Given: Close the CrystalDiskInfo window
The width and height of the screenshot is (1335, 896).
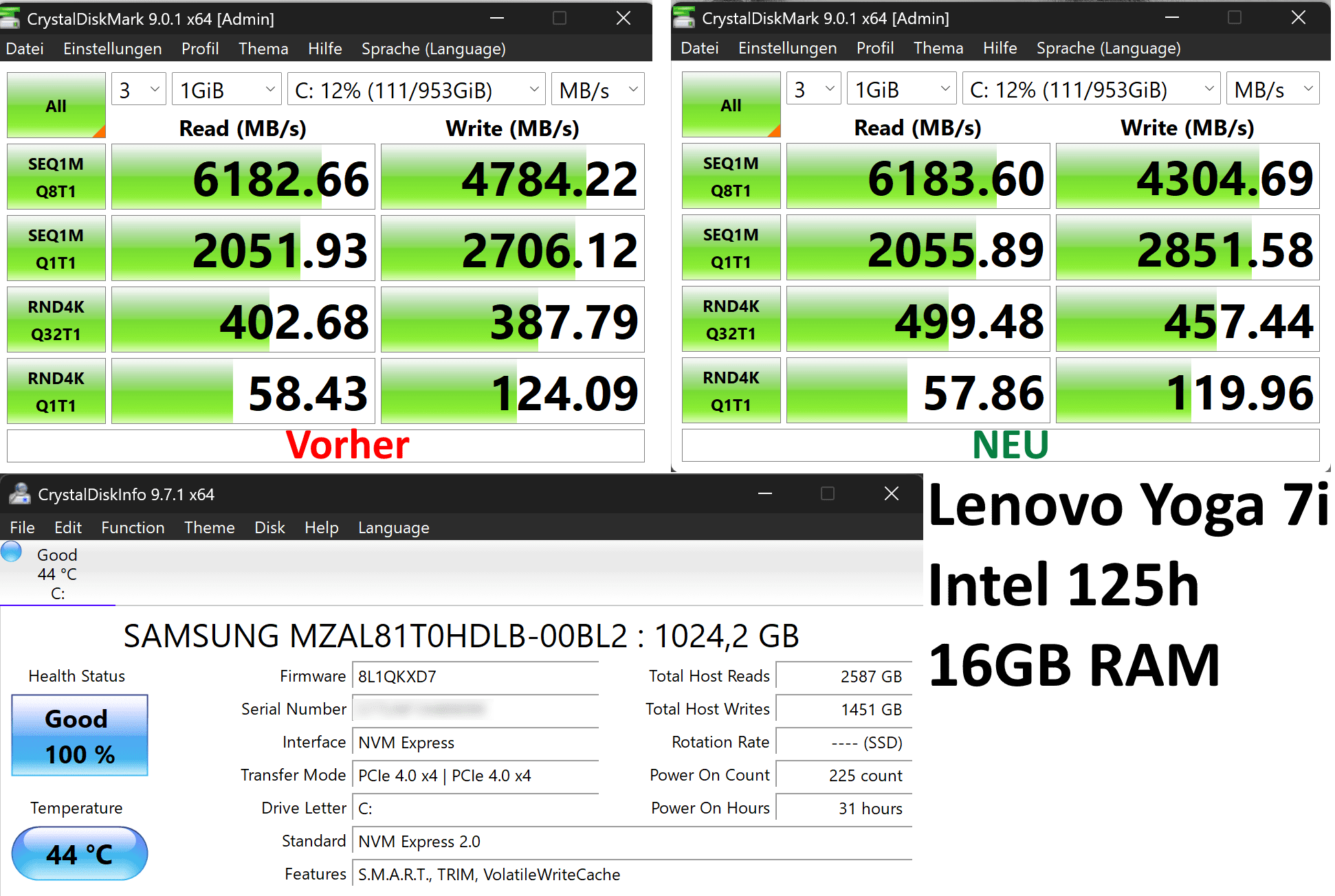Looking at the screenshot, I should [x=891, y=493].
